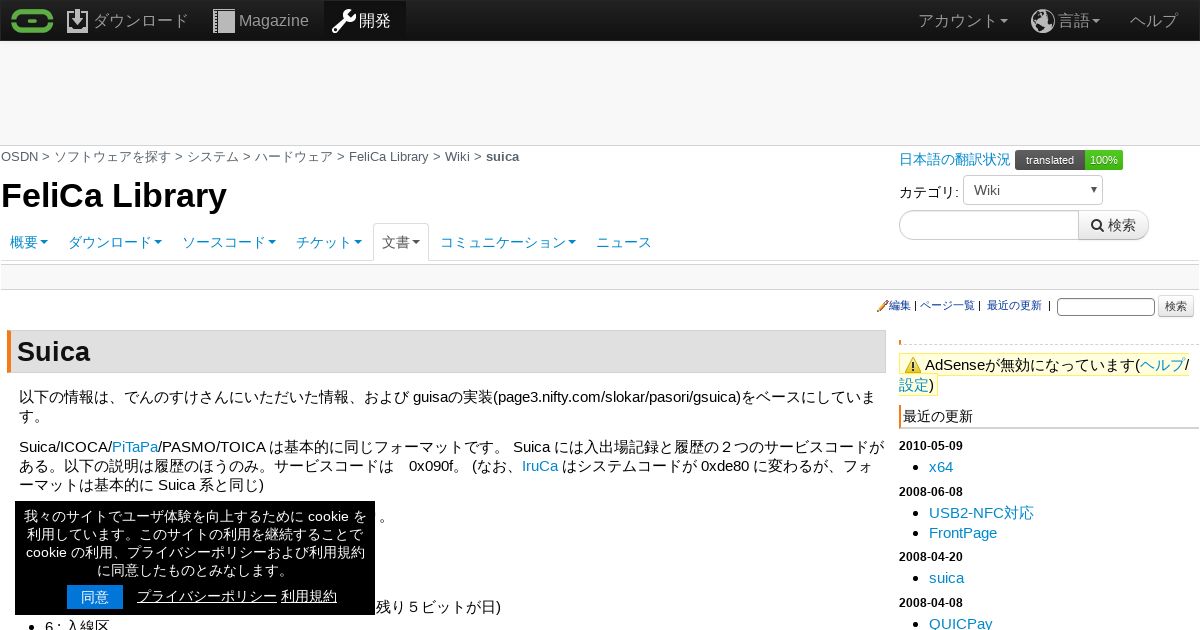Open the プライバシーポリシー link

click(207, 597)
